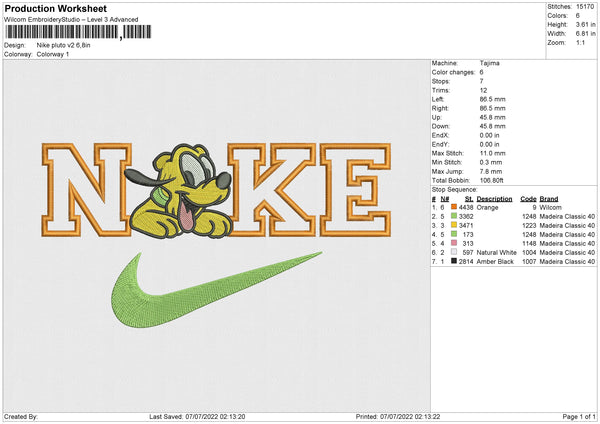Click the 'Left:' measurement label
This screenshot has width=600, height=424.
(438, 99)
